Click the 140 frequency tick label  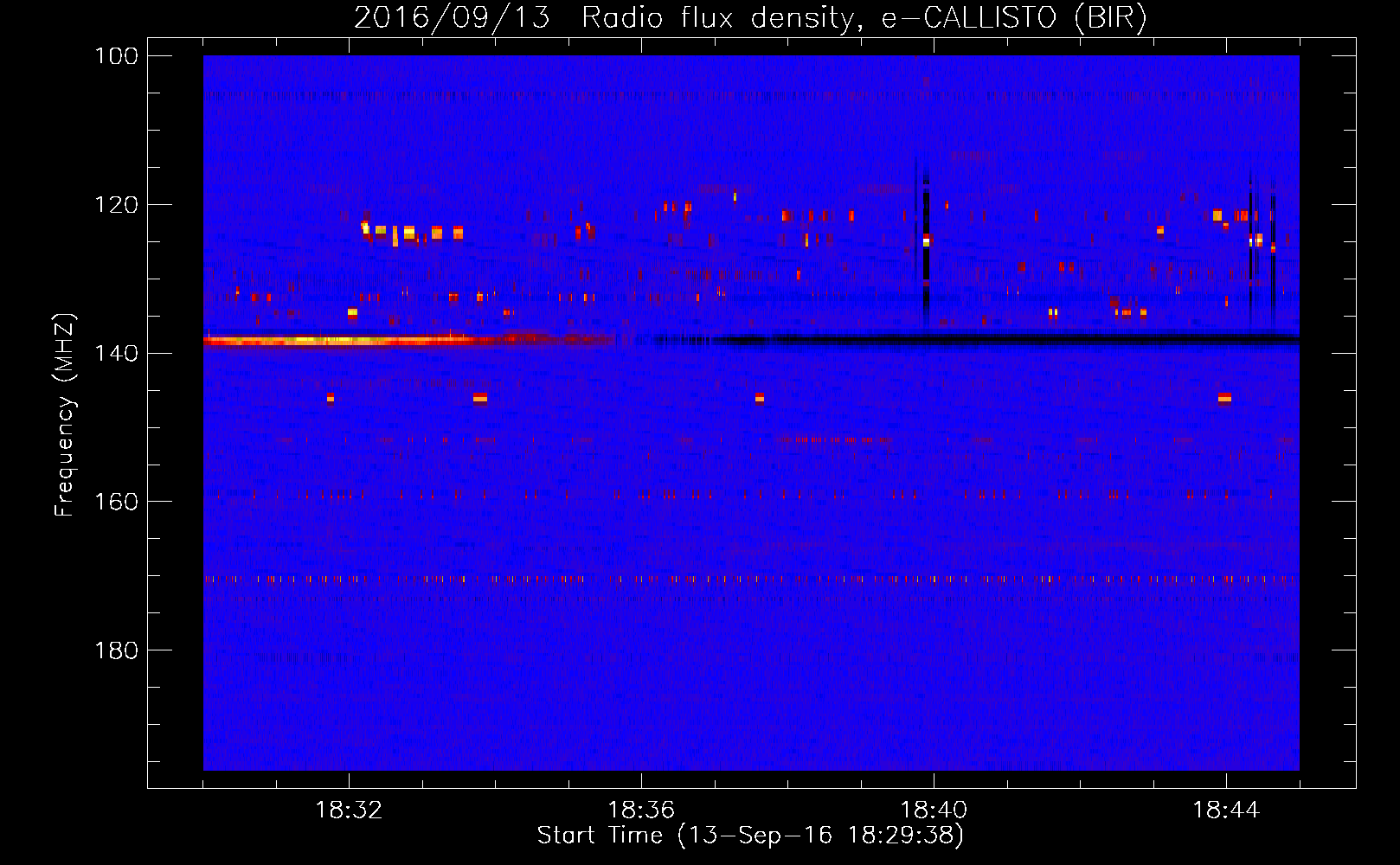[x=116, y=353]
